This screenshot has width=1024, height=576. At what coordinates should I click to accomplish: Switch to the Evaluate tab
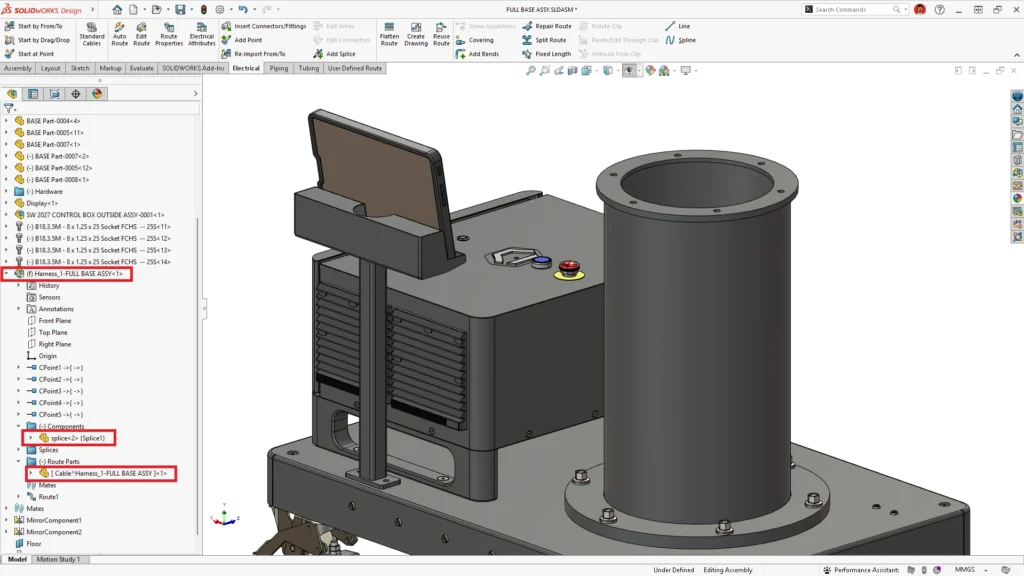pos(141,68)
